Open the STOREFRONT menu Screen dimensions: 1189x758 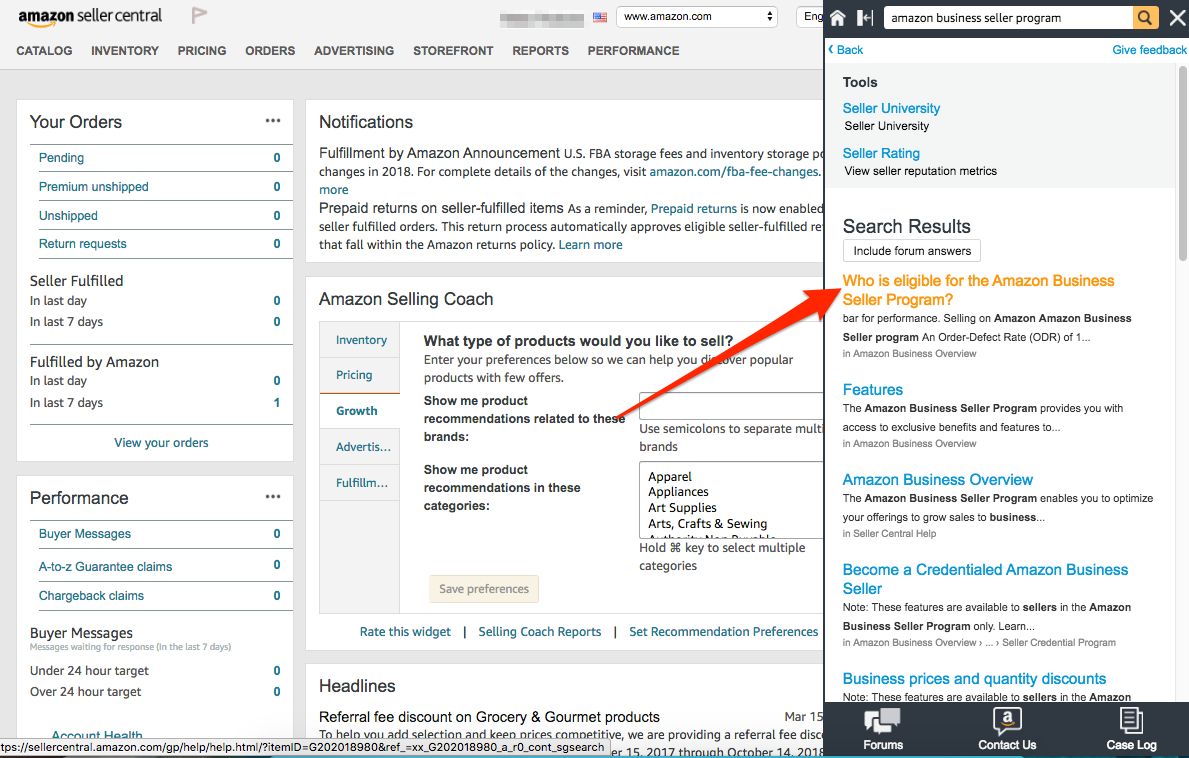click(453, 51)
